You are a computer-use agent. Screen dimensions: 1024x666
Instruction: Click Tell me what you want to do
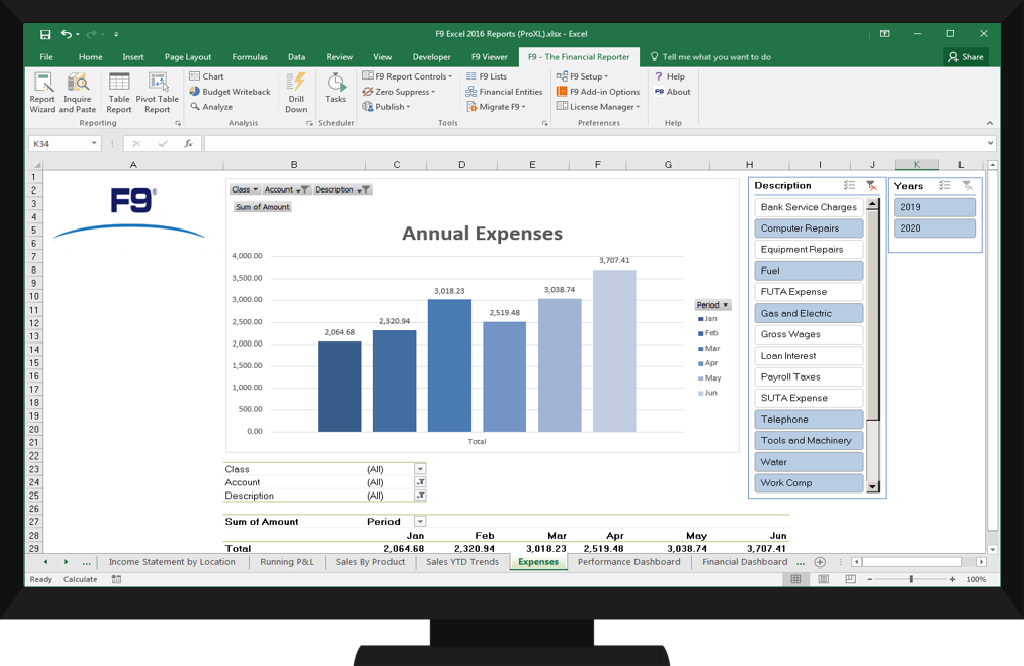click(x=711, y=57)
